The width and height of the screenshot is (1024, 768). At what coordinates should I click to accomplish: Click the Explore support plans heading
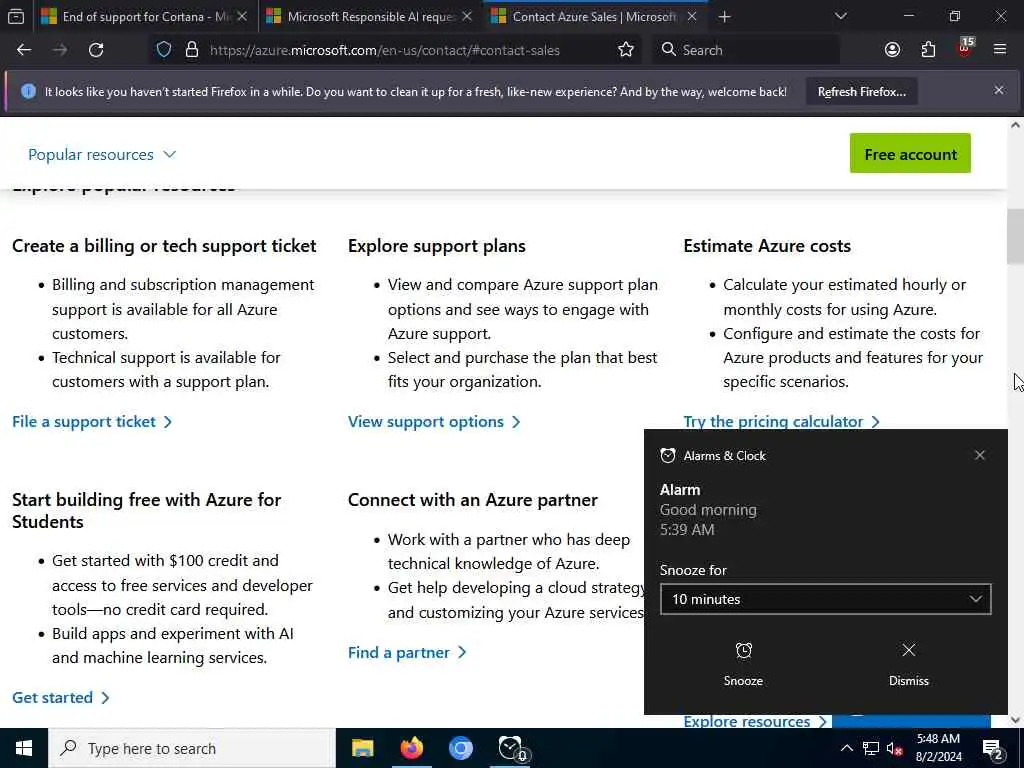click(x=436, y=246)
